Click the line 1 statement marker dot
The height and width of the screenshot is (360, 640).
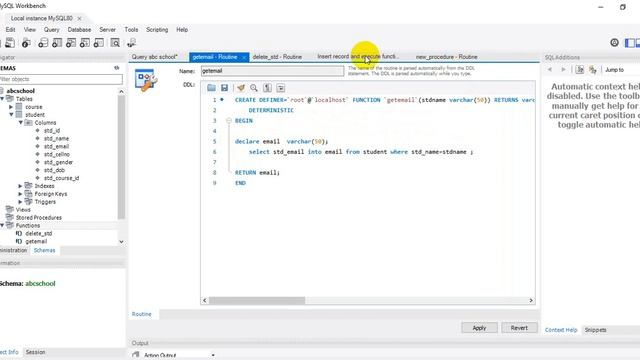coord(222,100)
